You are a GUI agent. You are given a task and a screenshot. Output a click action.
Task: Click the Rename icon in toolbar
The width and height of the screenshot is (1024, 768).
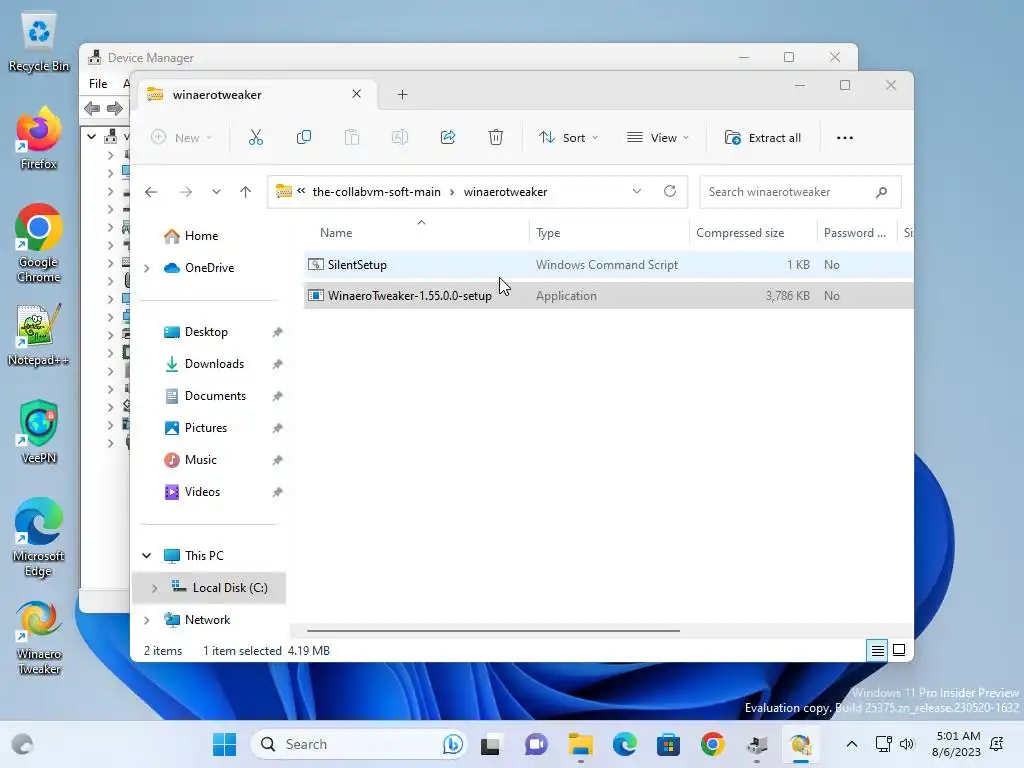[x=400, y=138]
